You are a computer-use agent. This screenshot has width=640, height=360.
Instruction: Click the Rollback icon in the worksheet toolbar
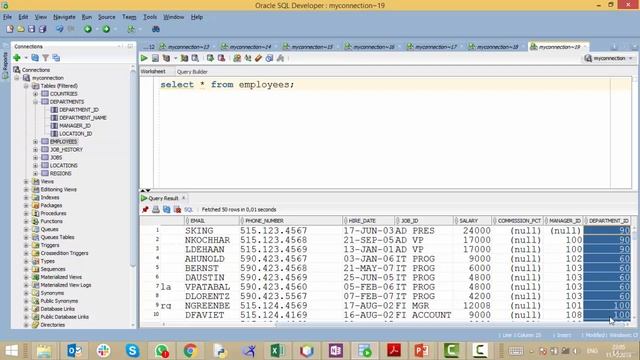(x=221, y=58)
